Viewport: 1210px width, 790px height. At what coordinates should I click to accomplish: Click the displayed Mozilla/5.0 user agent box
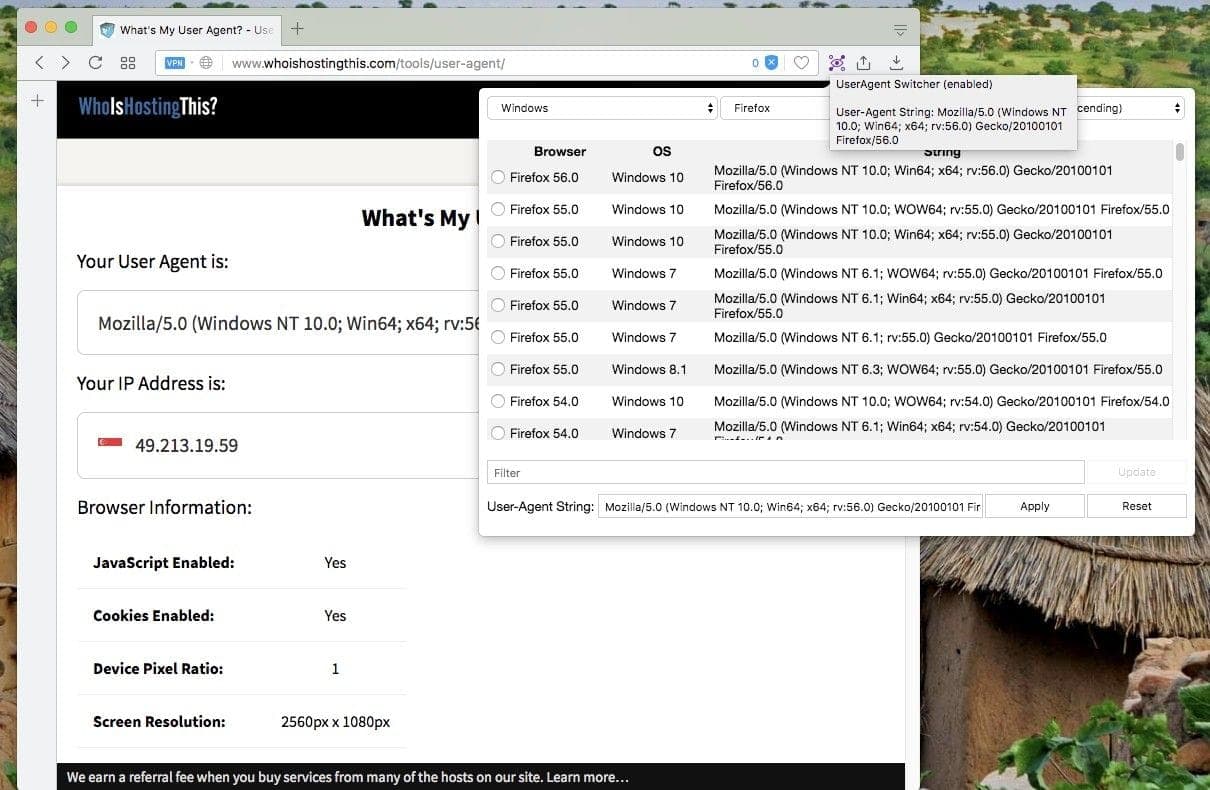(x=279, y=323)
